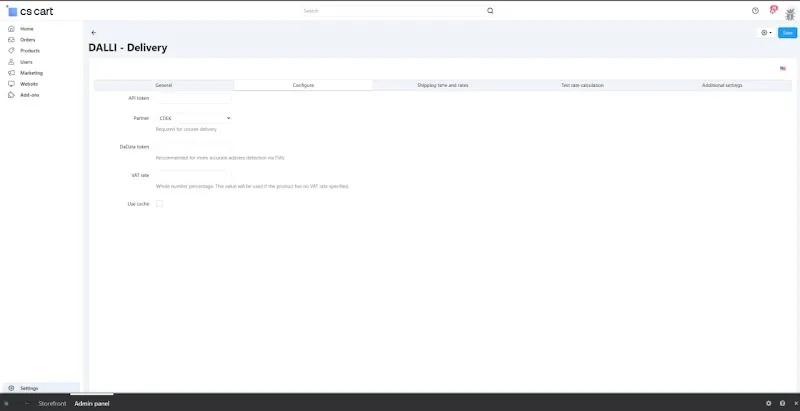
Task: Click the blue Save button
Action: point(787,33)
